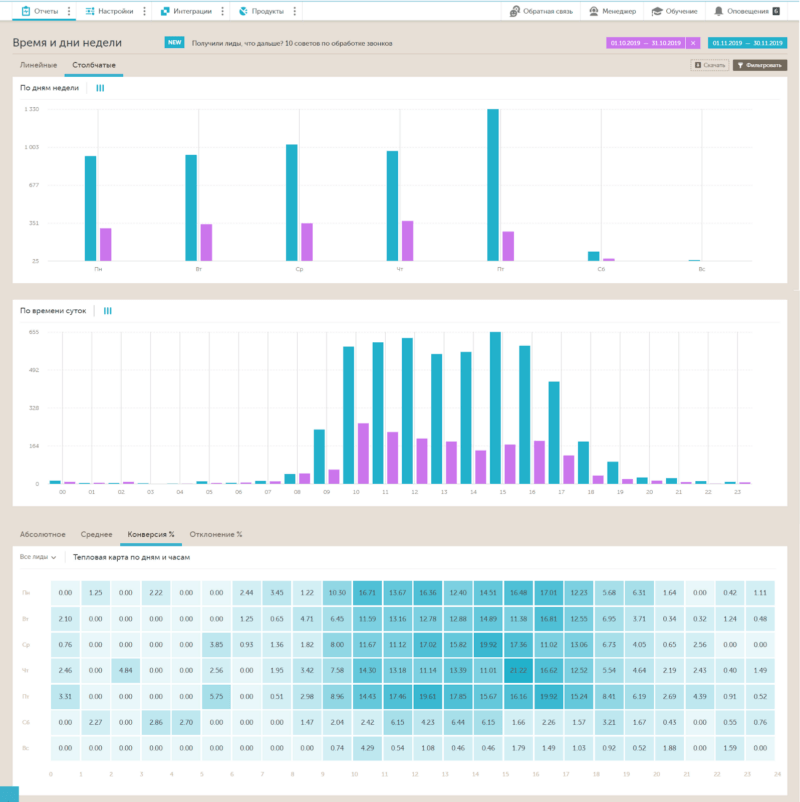Image resolution: width=800 pixels, height=802 pixels.
Task: Click the Фильтровать button
Action: [760, 65]
